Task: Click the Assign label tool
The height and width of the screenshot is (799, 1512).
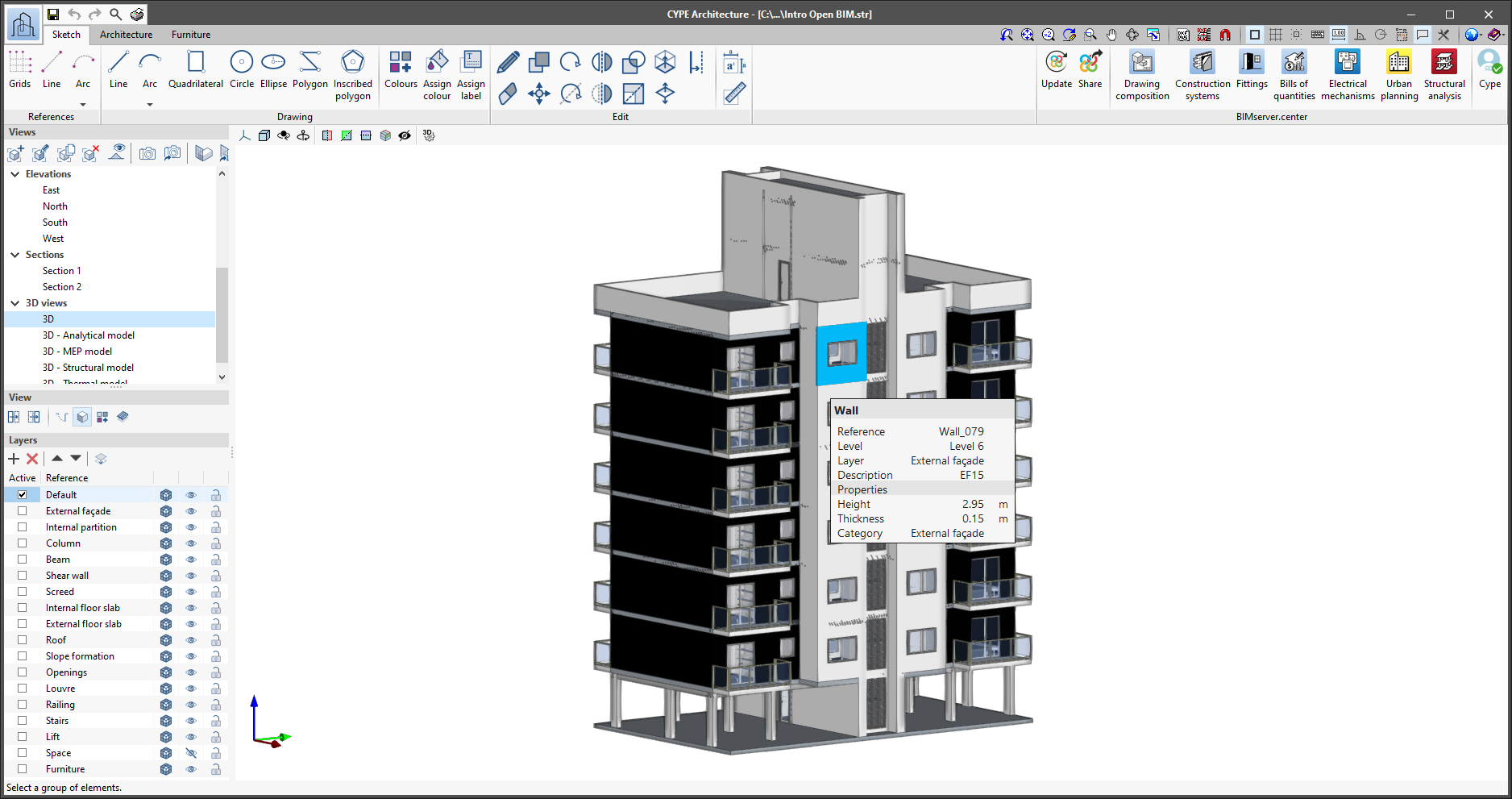Action: (x=471, y=75)
